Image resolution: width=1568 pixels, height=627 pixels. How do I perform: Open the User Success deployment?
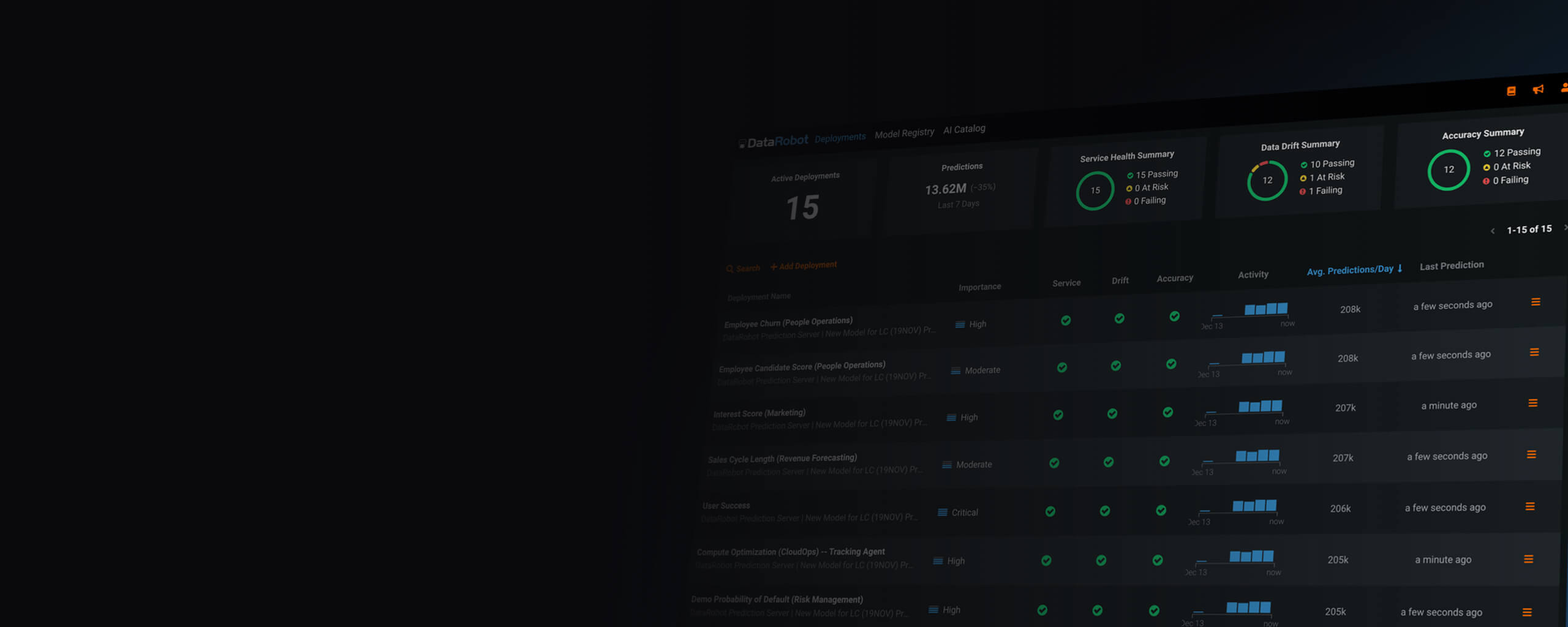pos(726,506)
